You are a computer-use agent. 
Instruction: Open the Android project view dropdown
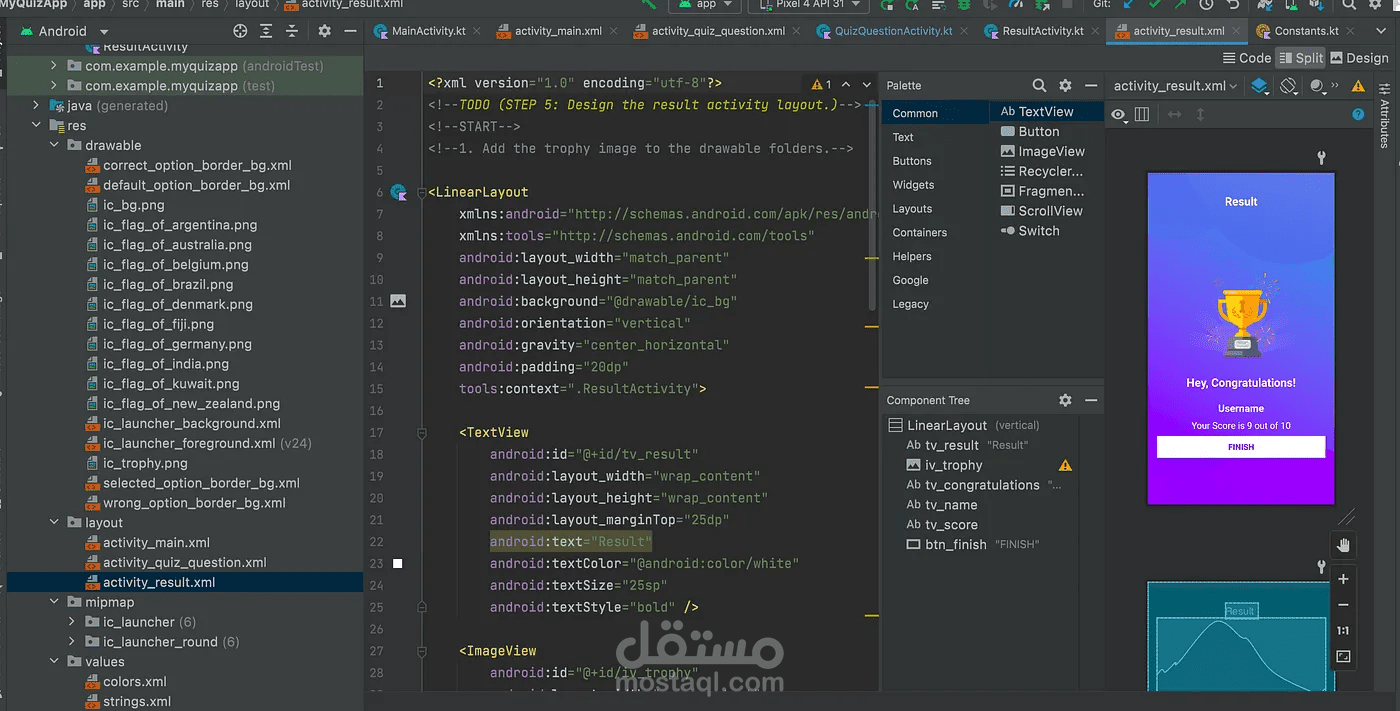(x=63, y=31)
